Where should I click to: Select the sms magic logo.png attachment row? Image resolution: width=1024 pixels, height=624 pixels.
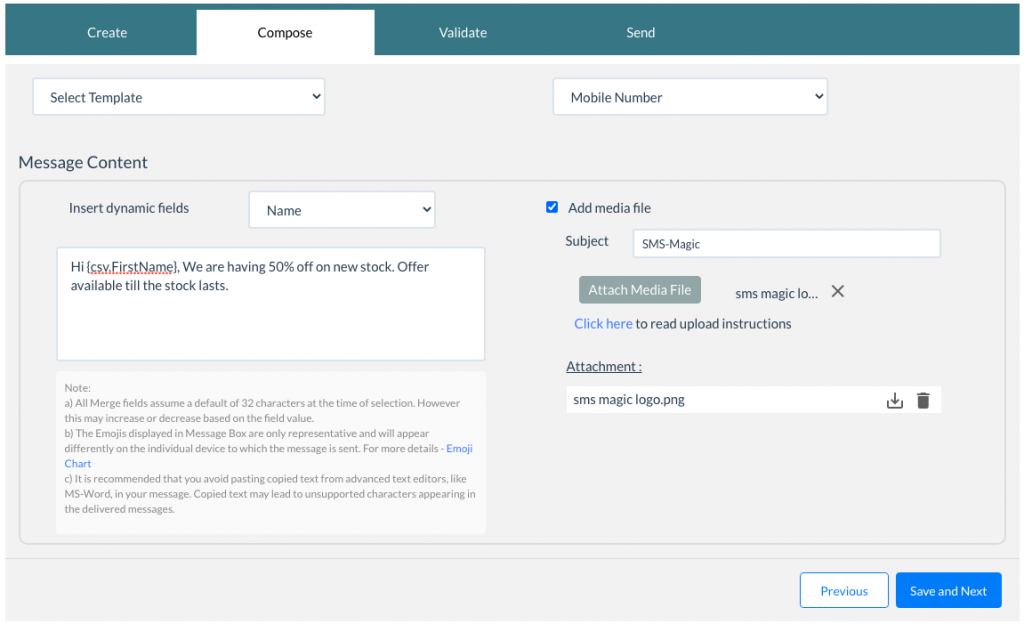click(x=700, y=399)
